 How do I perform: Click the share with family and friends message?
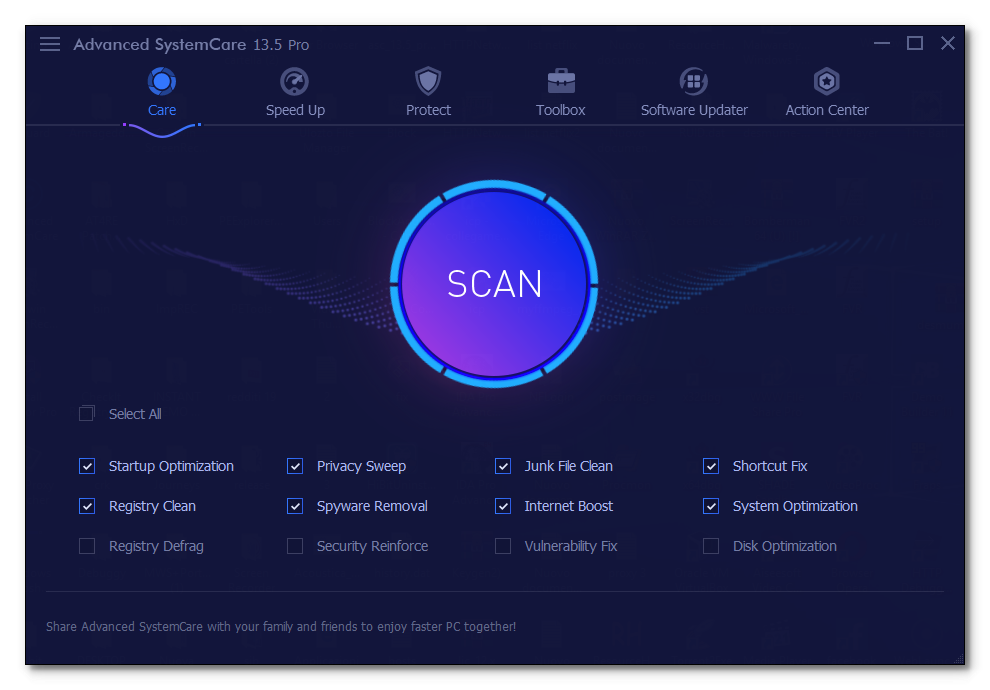(281, 627)
